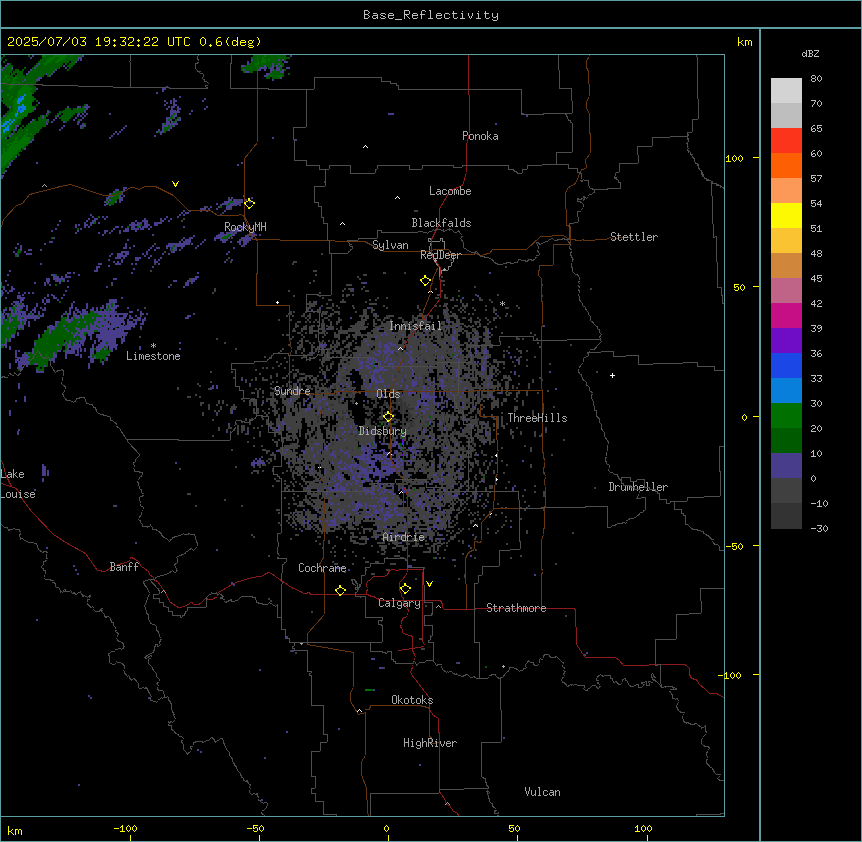Click the yellow diamond marker above Calgary
The image size is (862, 842).
(405, 589)
